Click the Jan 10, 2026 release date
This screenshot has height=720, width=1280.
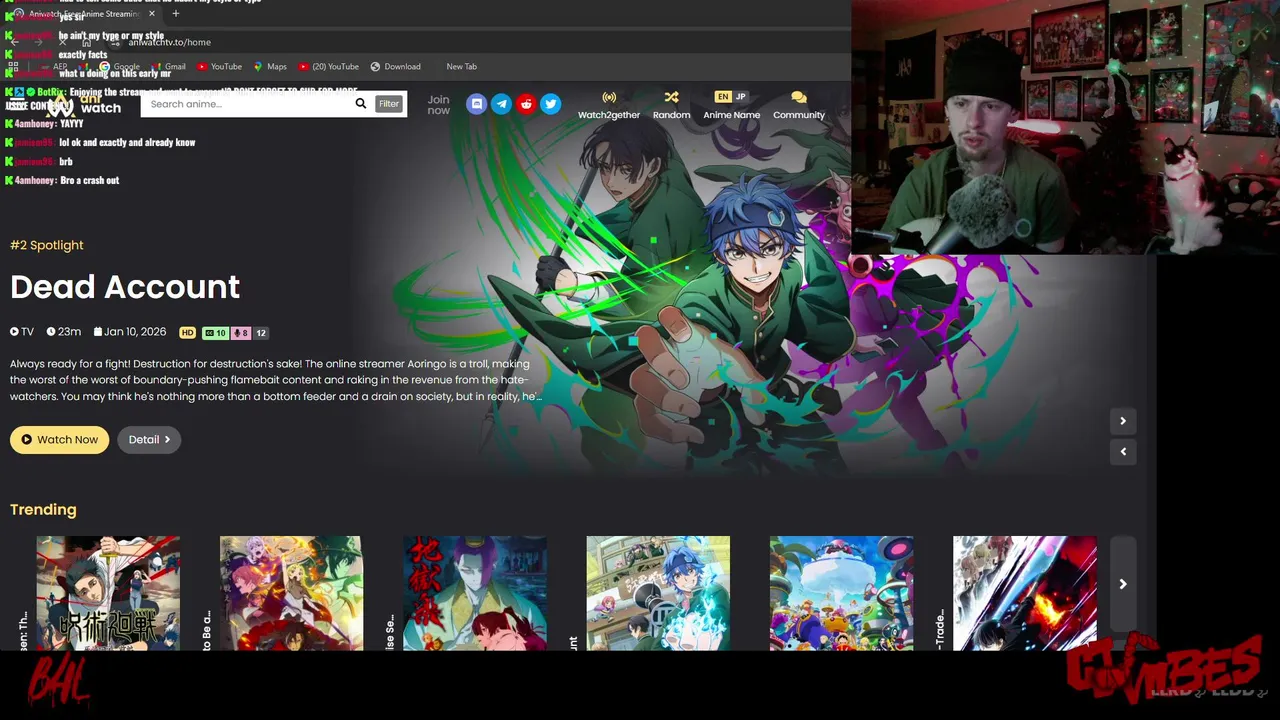[130, 332]
